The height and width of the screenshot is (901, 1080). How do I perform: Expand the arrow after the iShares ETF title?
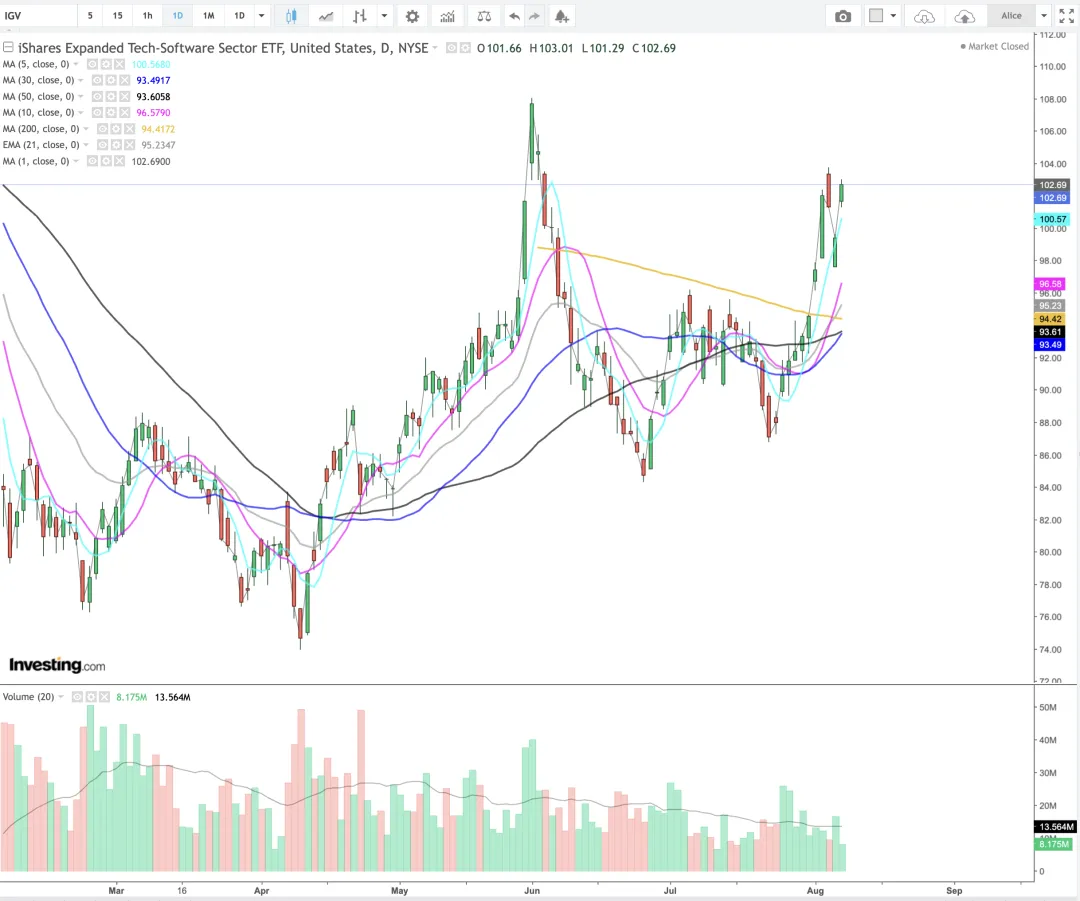click(435, 48)
